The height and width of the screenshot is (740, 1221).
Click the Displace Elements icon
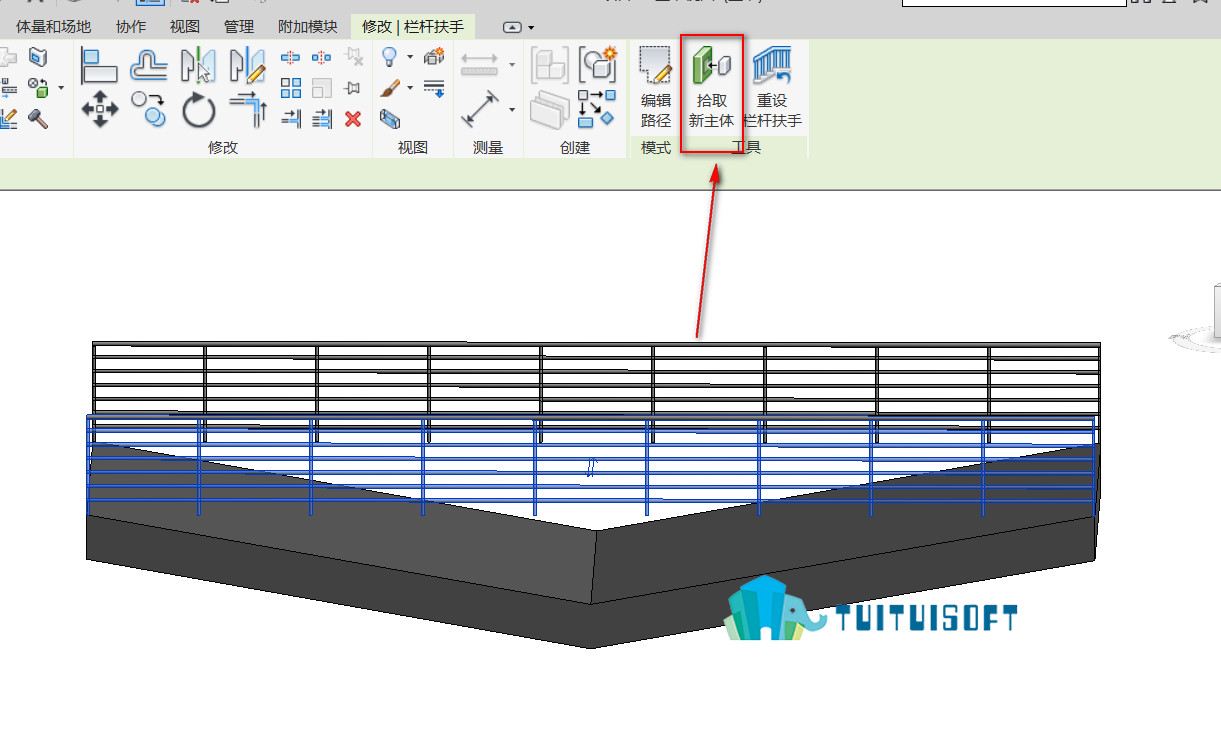(434, 58)
